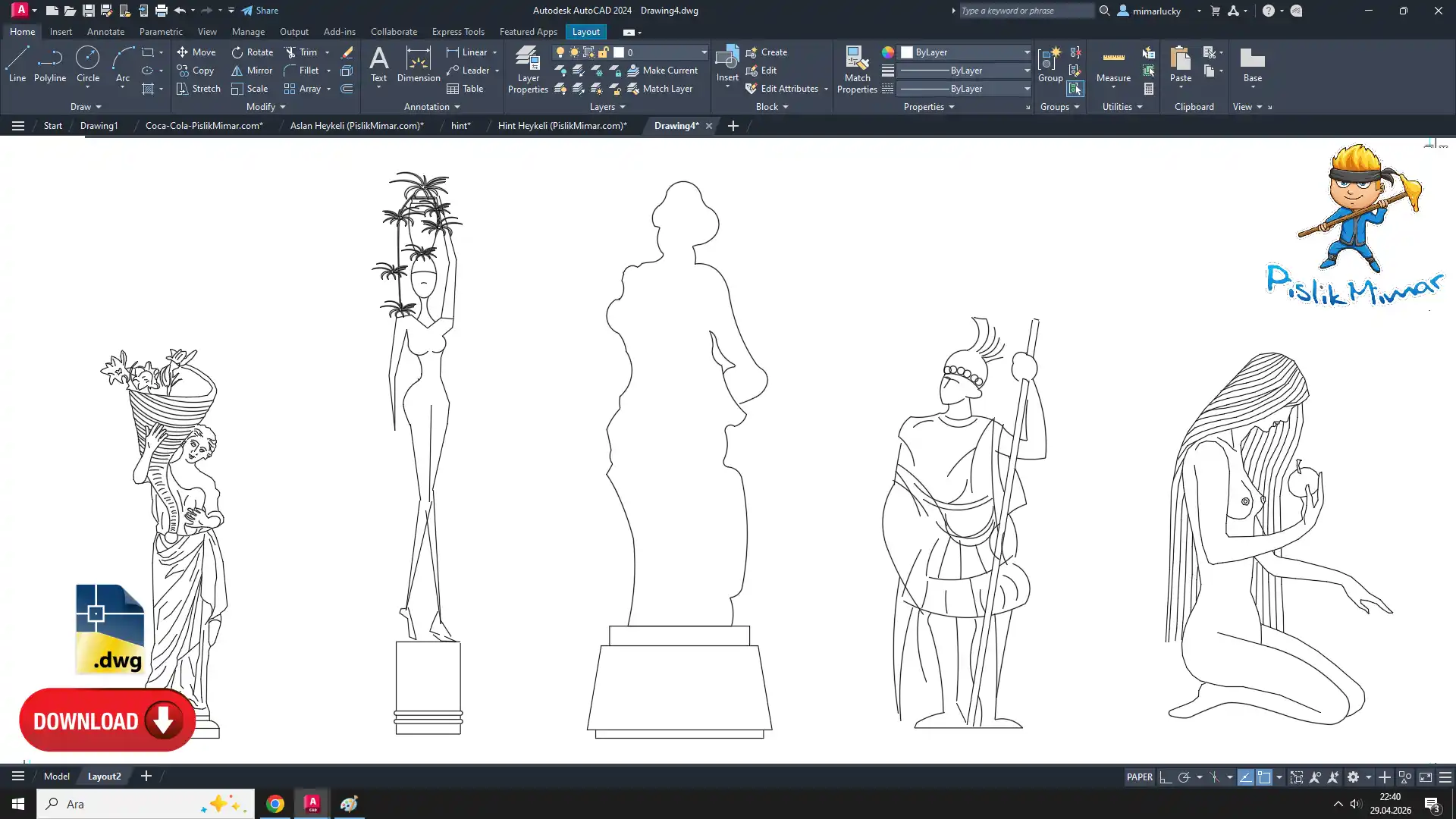Toggle object snap tracking in status bar
Viewport: 1456px width, 819px height.
pos(1245,777)
